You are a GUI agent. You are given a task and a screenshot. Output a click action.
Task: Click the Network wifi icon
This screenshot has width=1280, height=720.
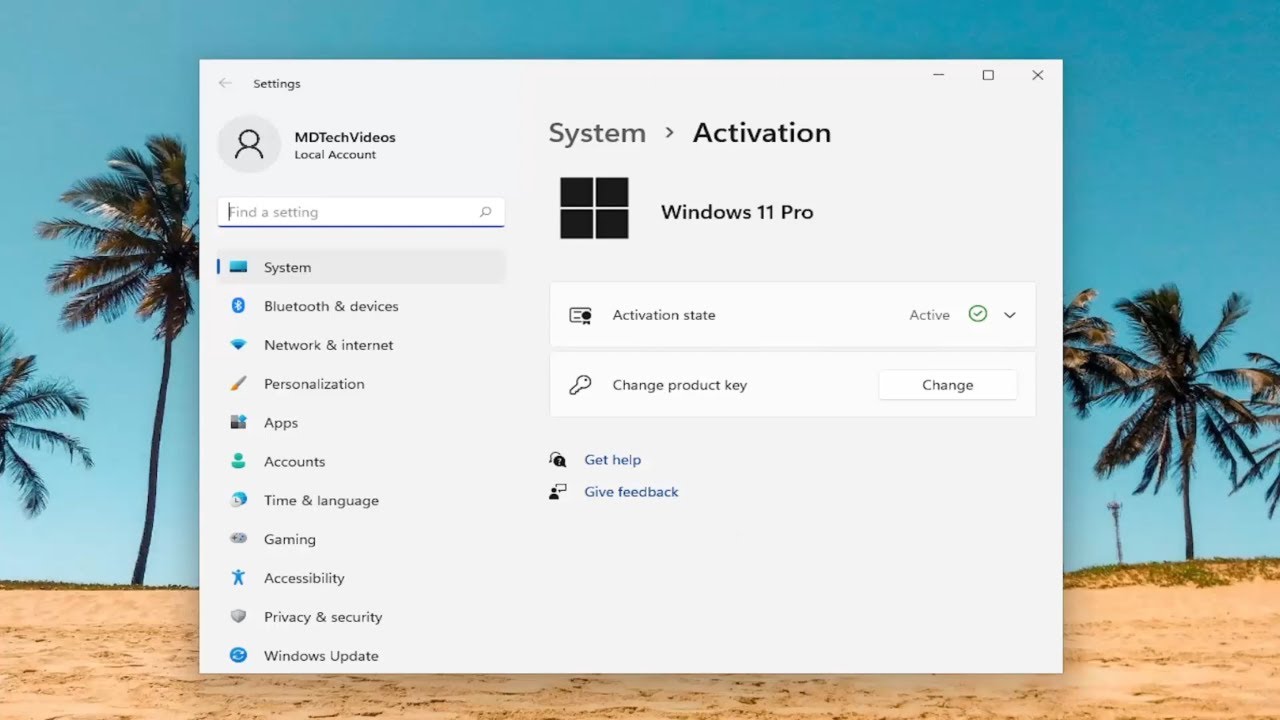pos(238,345)
